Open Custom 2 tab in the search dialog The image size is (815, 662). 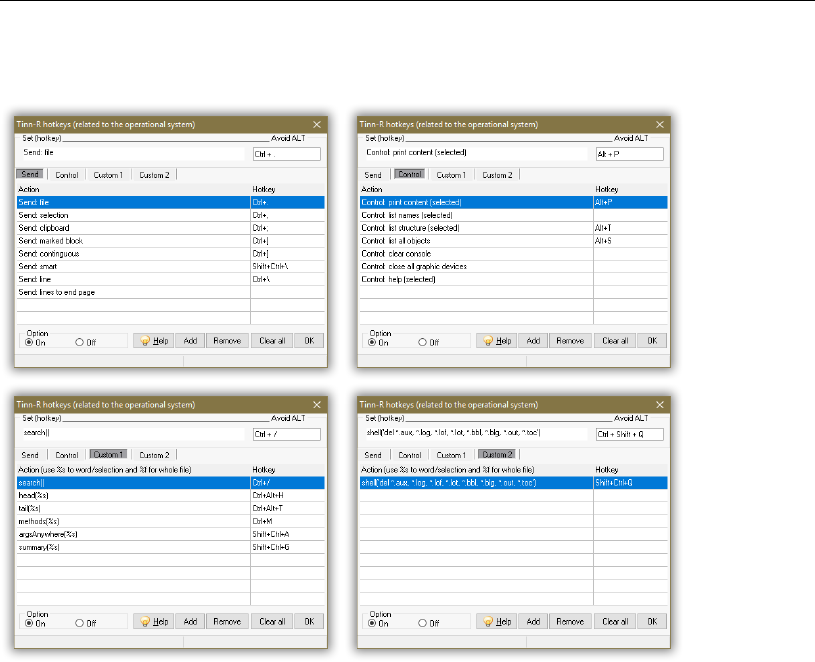coord(154,455)
